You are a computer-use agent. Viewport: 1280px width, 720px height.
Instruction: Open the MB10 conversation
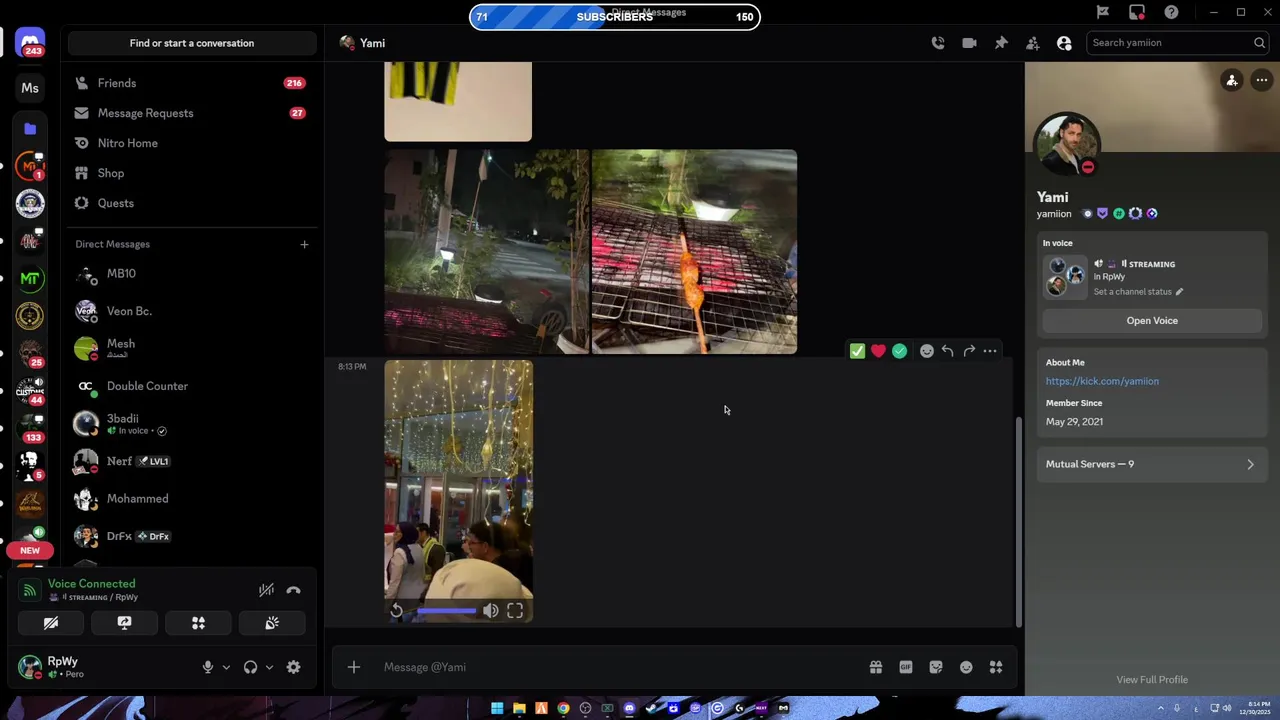192,274
